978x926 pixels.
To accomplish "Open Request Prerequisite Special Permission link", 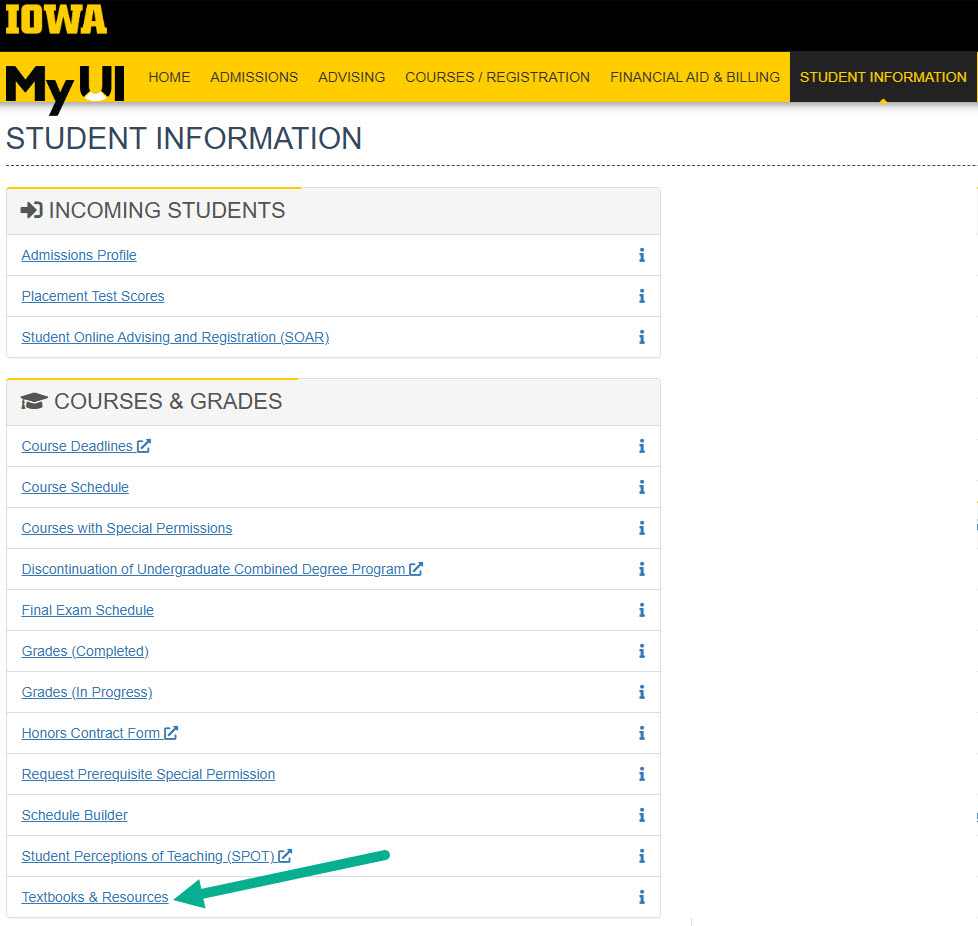I will click(148, 774).
